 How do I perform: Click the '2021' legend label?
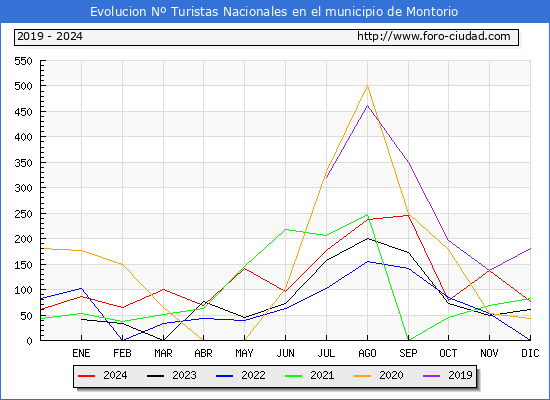322,375
